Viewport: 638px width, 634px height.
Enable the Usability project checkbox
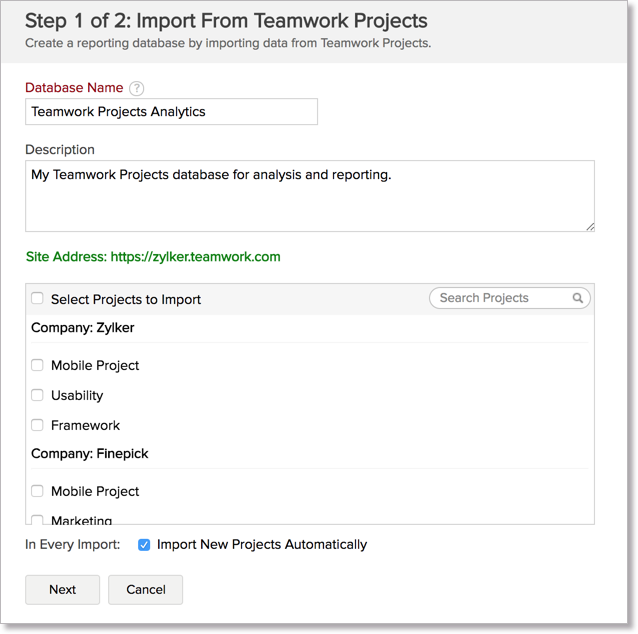(37, 395)
